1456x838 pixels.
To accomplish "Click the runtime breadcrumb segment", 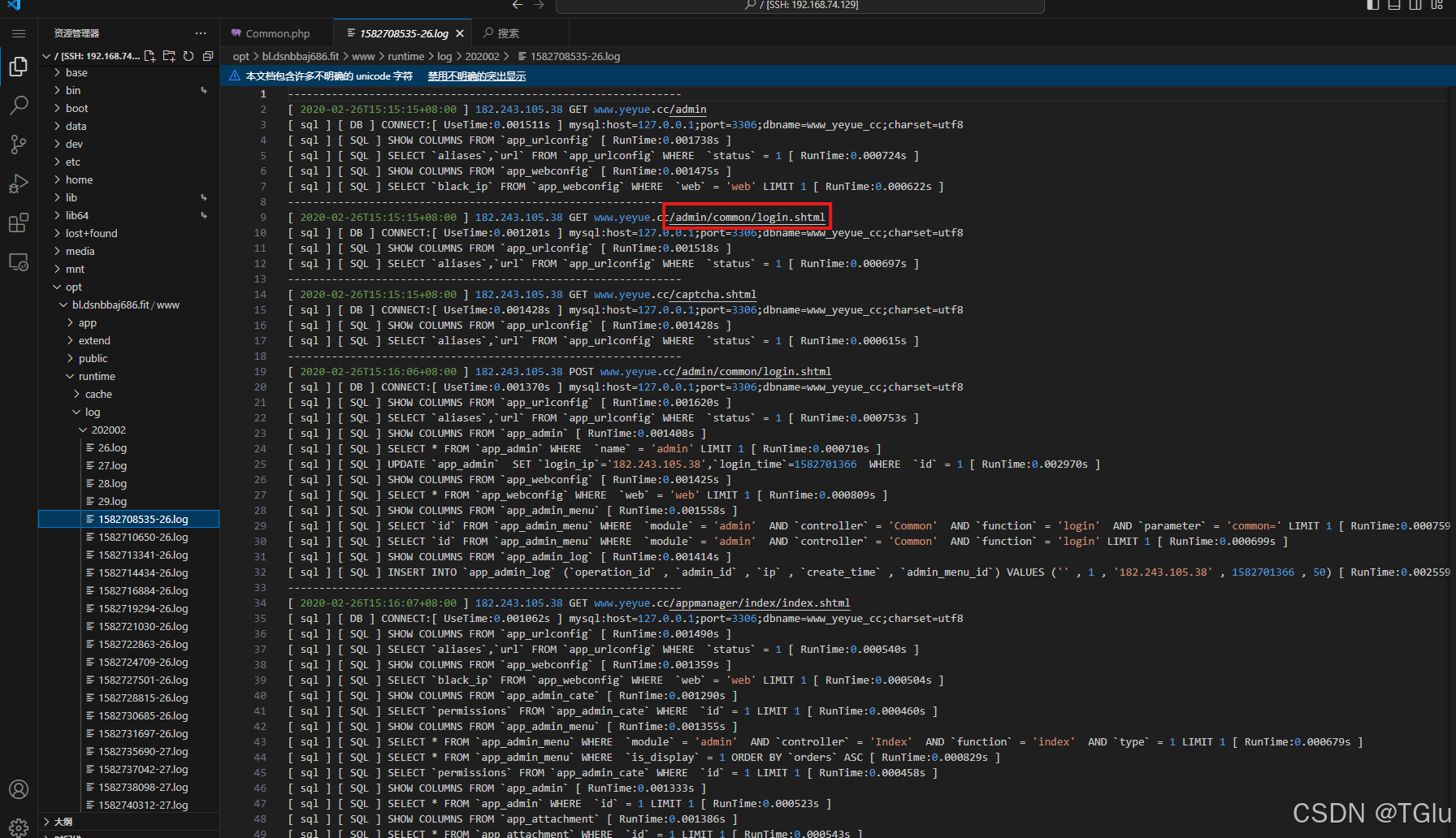I will point(405,56).
